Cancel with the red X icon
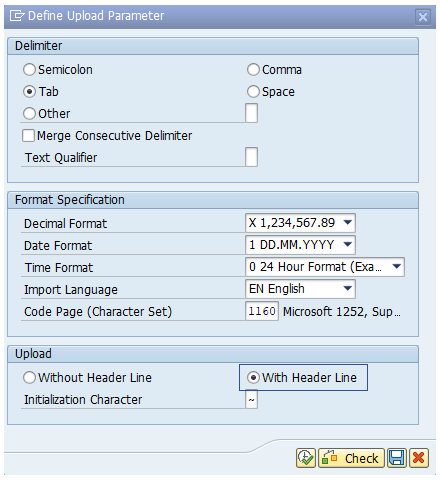 pos(419,458)
